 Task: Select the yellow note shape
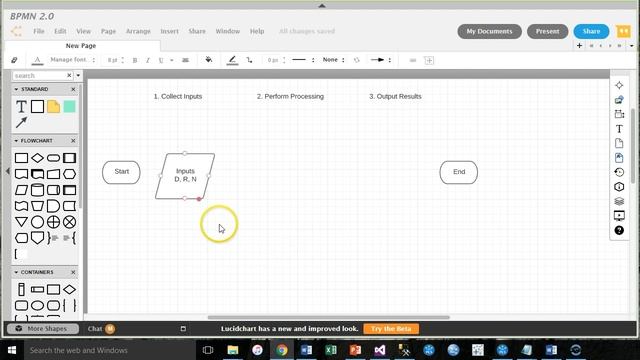(53, 107)
